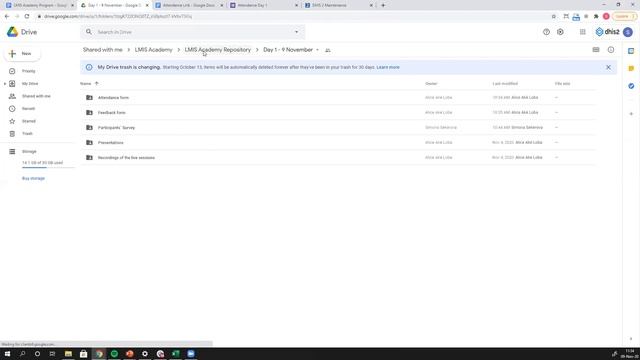
Task: Open Zoom from taskbar
Action: pos(191,354)
